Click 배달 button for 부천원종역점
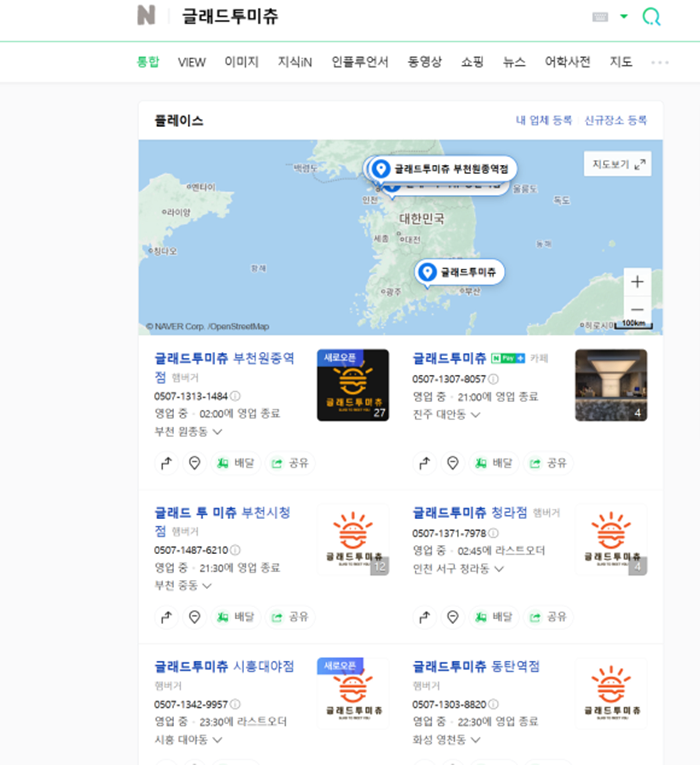 (236, 463)
